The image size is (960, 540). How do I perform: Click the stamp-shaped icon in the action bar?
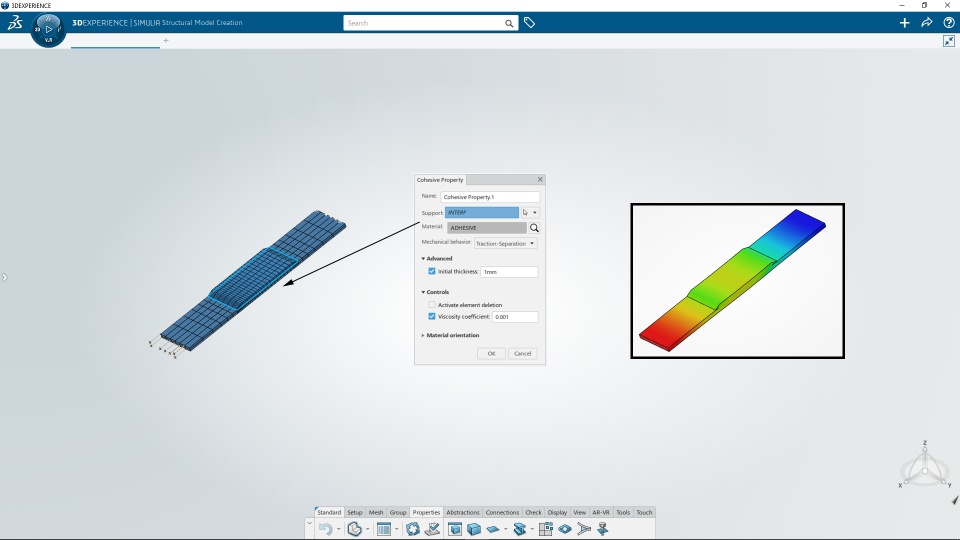(603, 529)
